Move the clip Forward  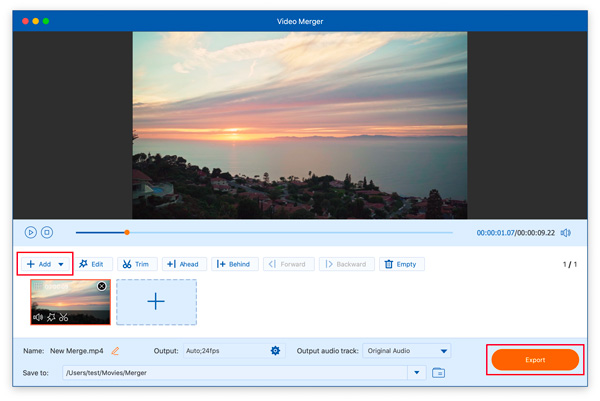pyautogui.click(x=289, y=264)
